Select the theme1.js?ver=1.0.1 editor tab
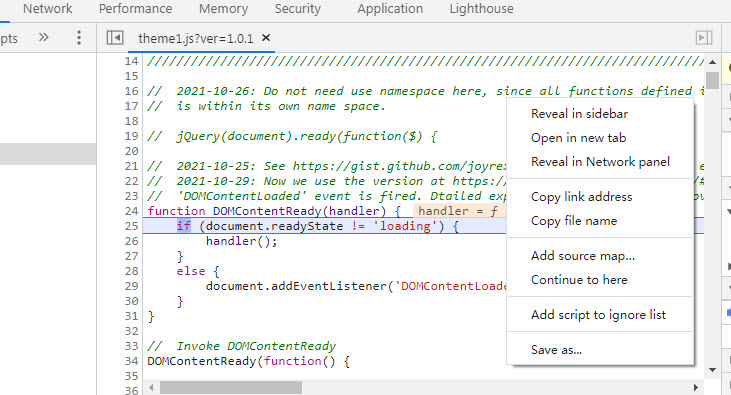This screenshot has height=395, width=731. coord(195,38)
